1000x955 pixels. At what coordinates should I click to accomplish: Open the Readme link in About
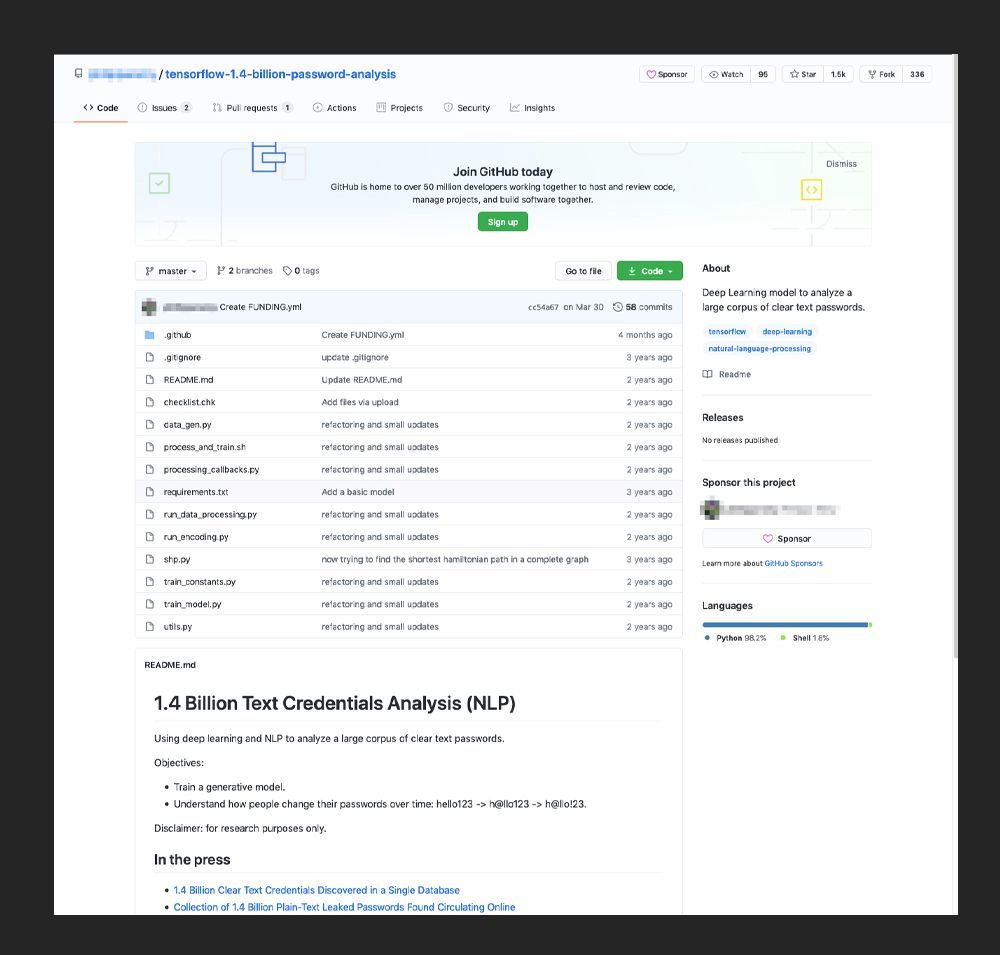[x=727, y=374]
